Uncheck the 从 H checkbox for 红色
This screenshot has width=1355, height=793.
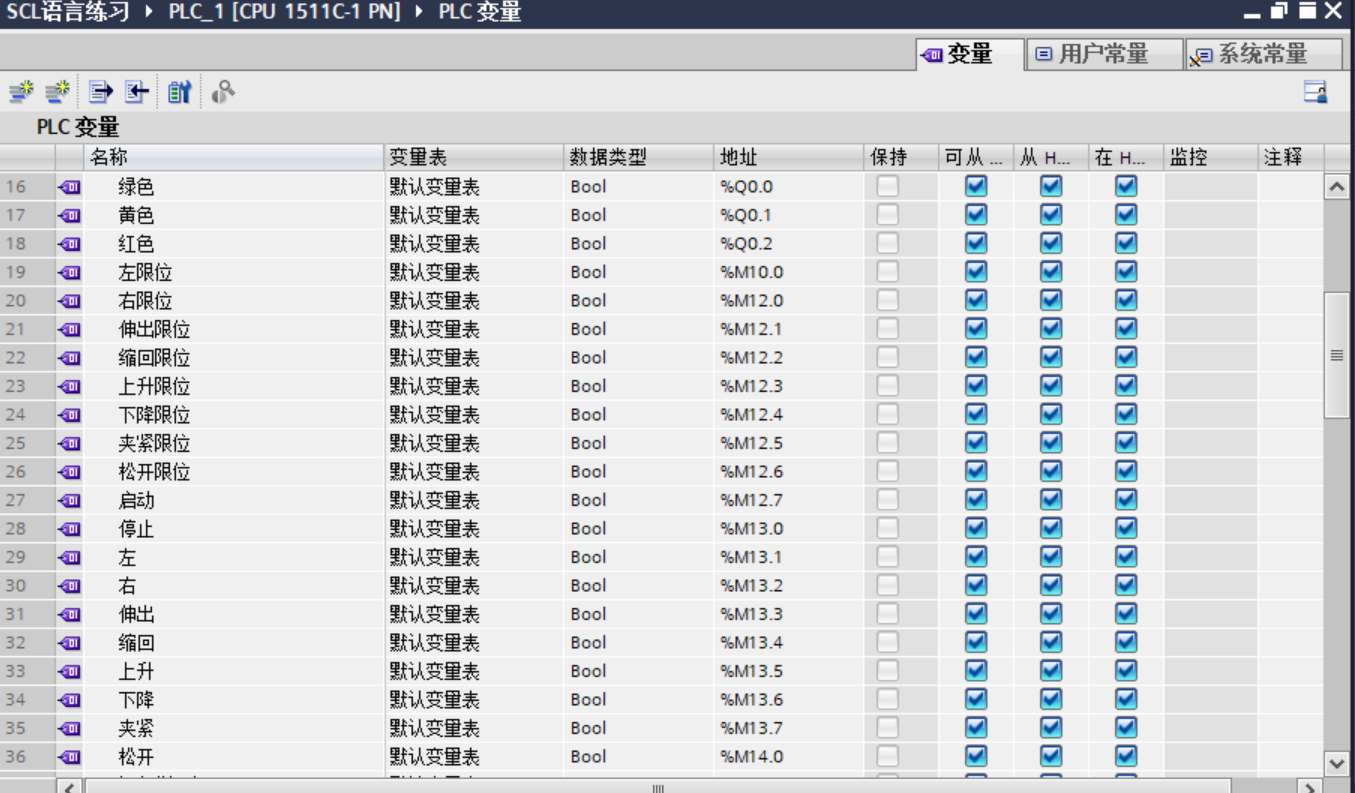point(1051,243)
